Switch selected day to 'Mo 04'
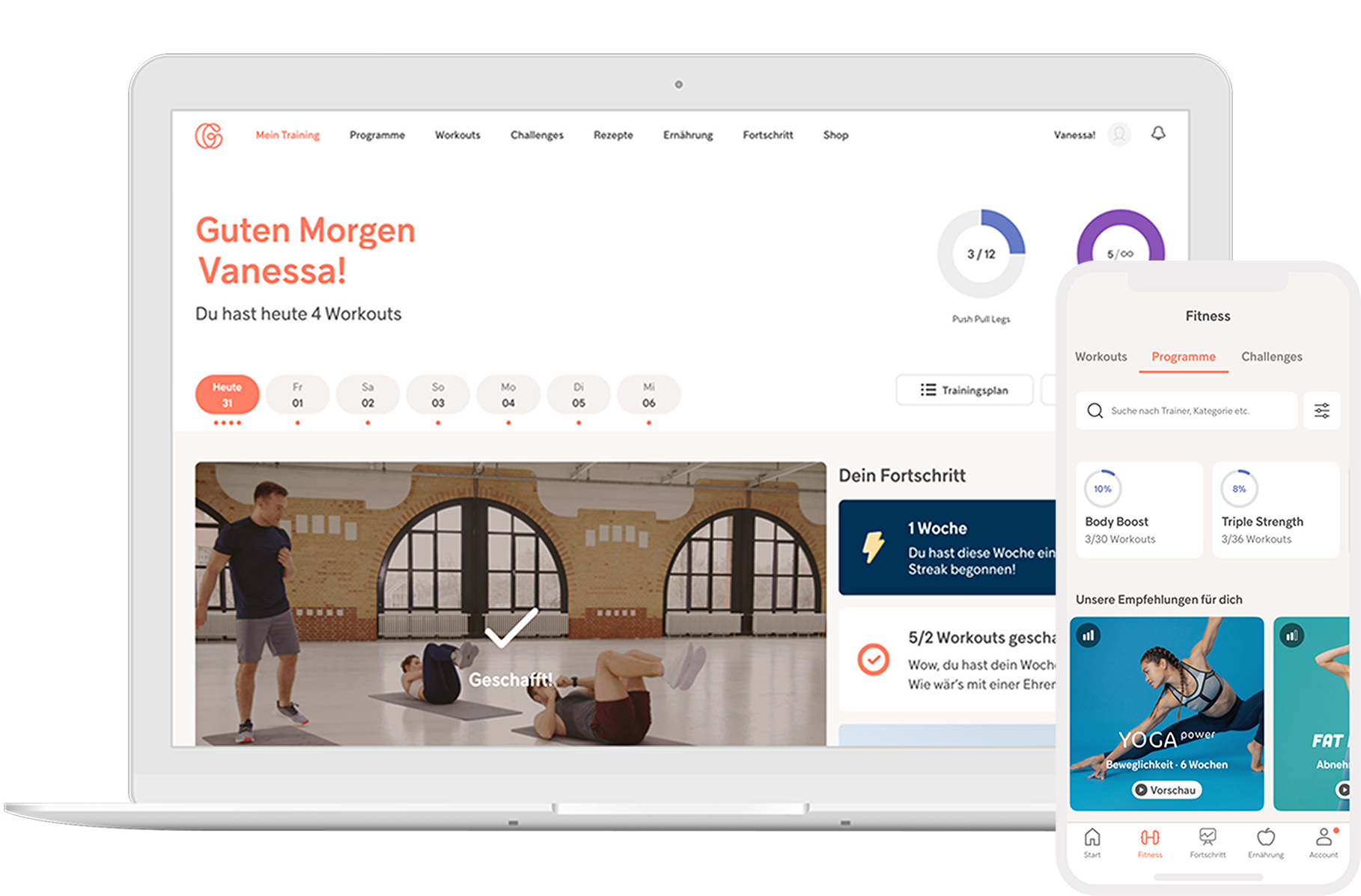Screen dimensions: 1361x896 (508, 394)
